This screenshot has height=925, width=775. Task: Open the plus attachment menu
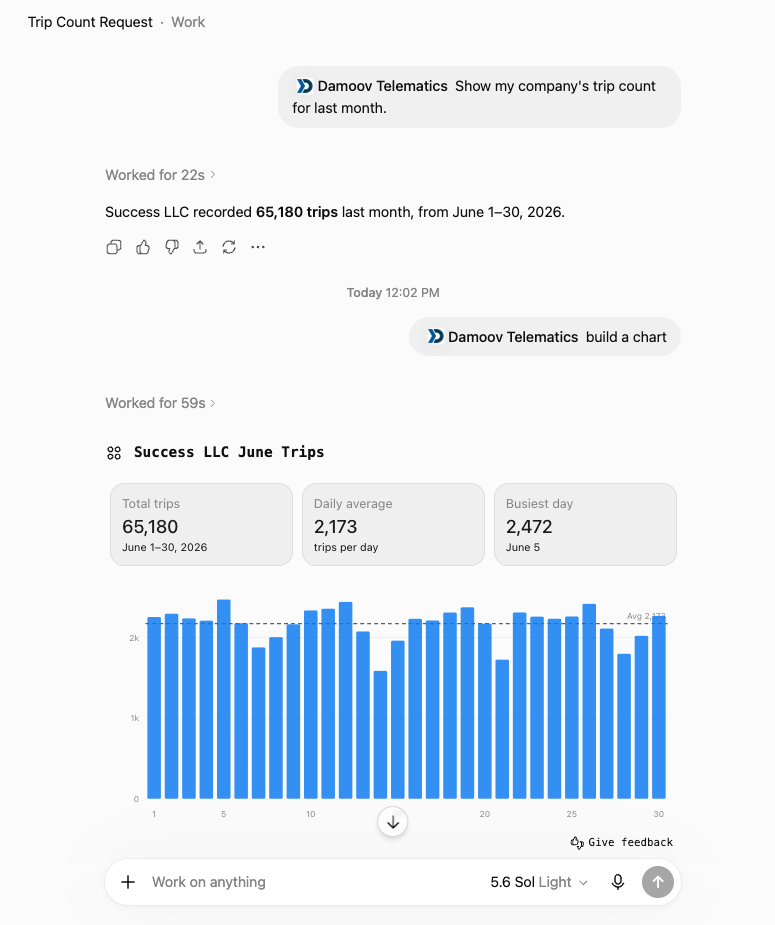pos(128,882)
